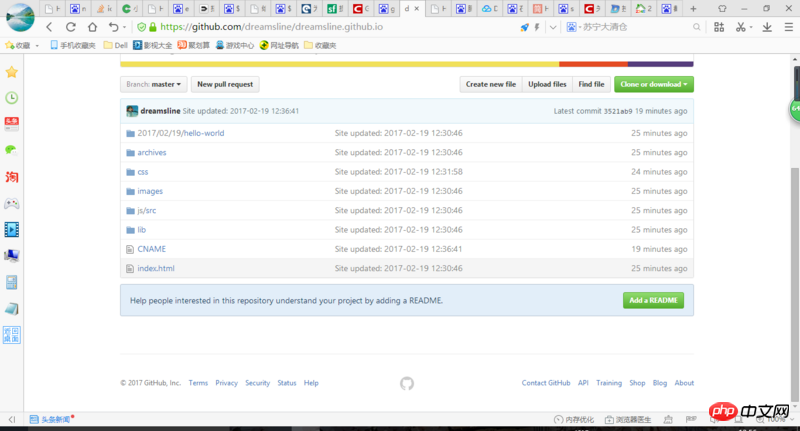This screenshot has width=800, height=431.
Task: Open the css folder link
Action: coord(143,172)
